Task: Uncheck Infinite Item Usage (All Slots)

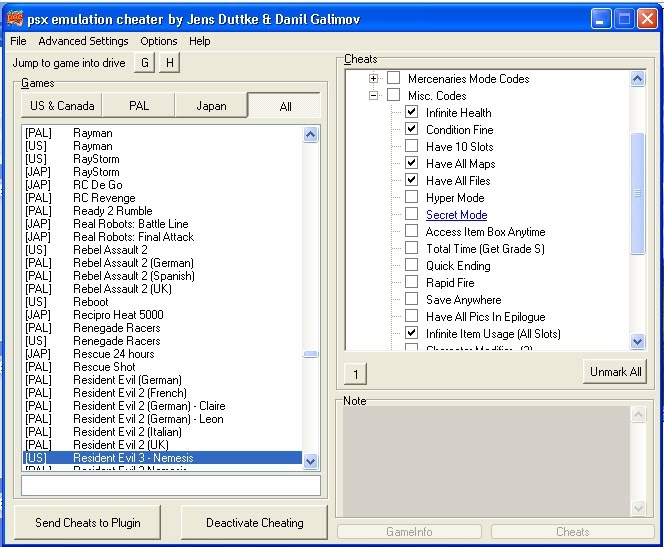Action: (411, 333)
